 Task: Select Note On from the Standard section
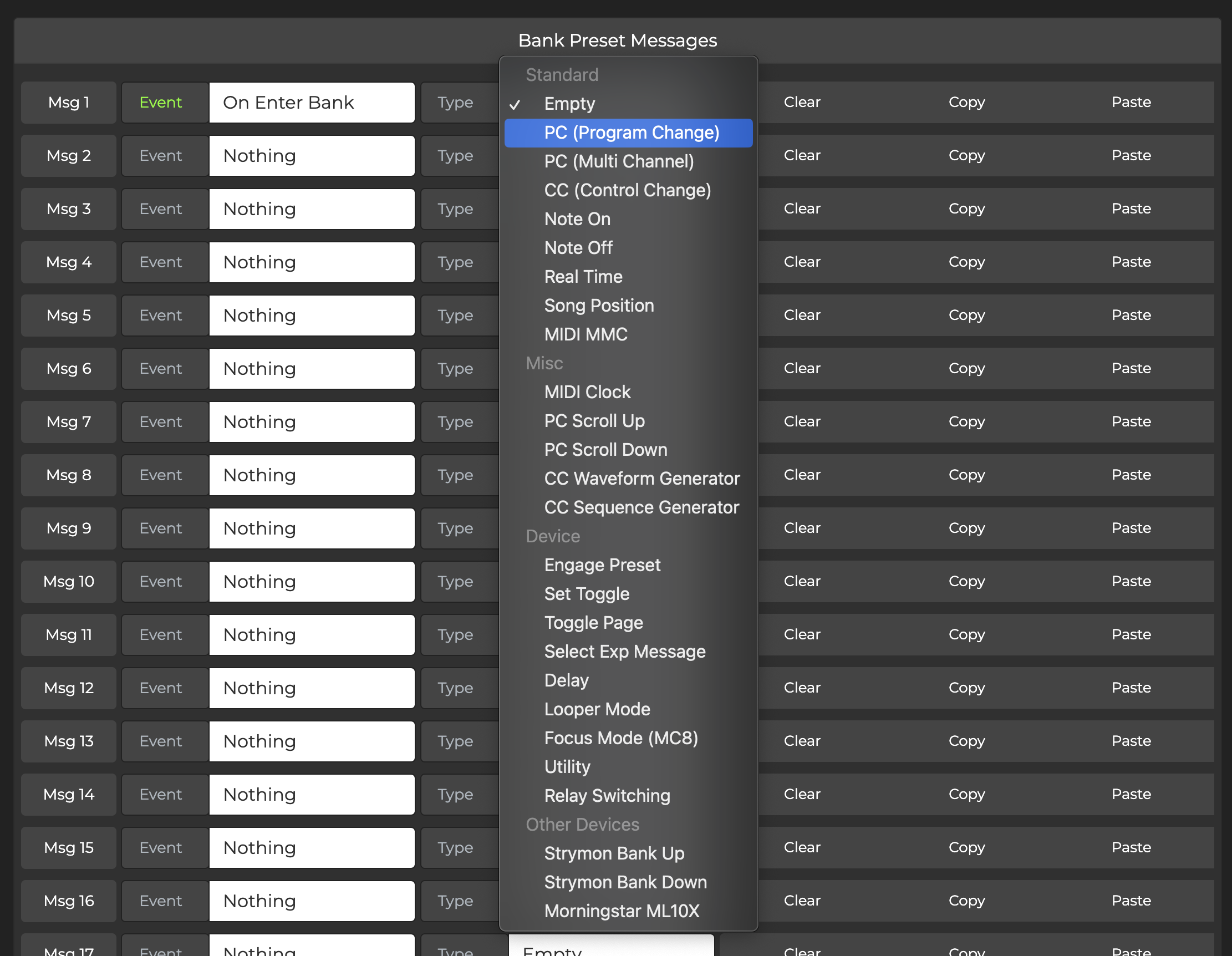pos(577,219)
